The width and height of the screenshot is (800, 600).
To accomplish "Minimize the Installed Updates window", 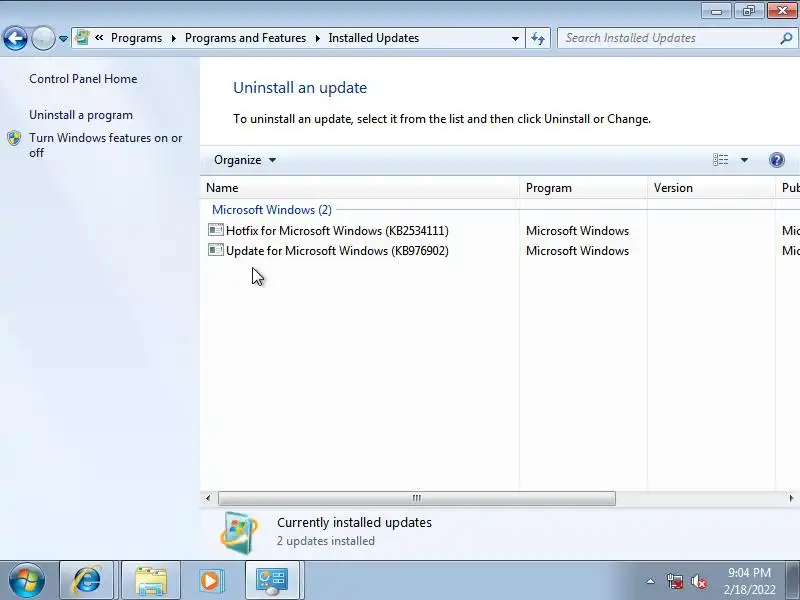I will pyautogui.click(x=716, y=11).
